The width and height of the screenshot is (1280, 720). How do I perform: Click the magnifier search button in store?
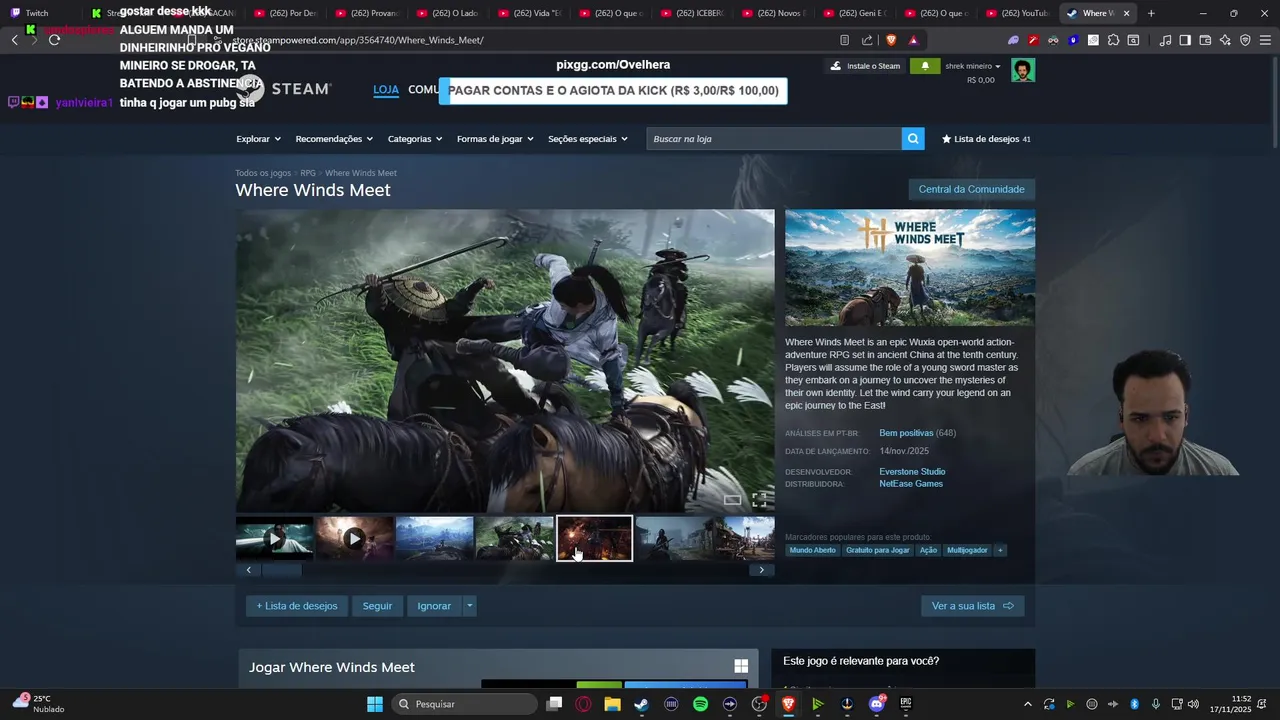[x=913, y=139]
